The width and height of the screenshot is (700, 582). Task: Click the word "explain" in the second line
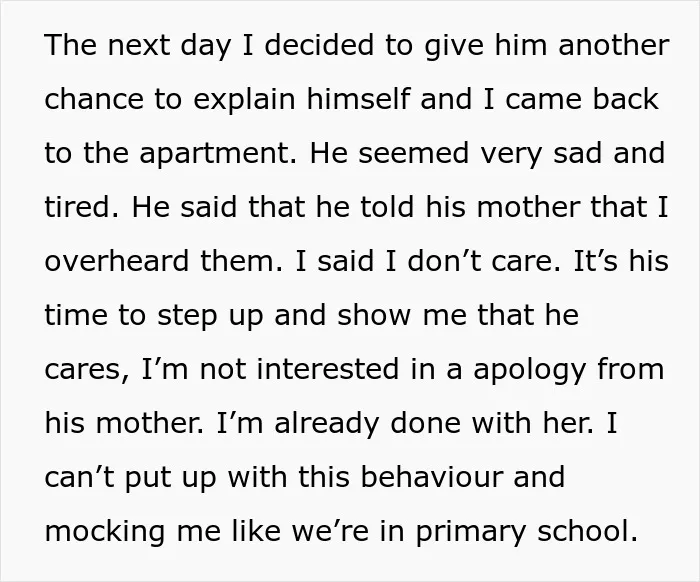point(244,101)
